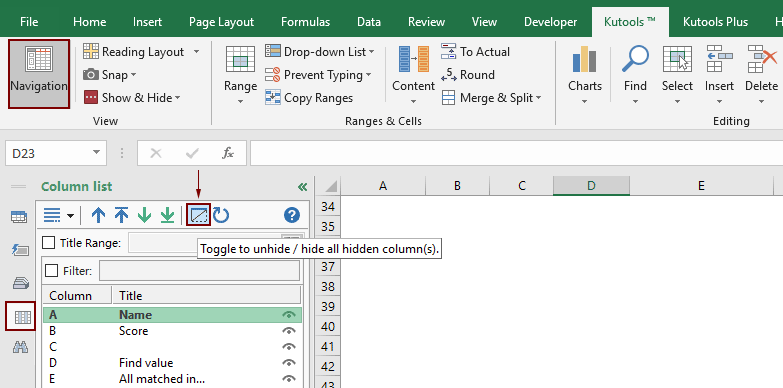Screen dimensions: 783x388
Task: Click Drop-down List tool
Action: point(320,51)
